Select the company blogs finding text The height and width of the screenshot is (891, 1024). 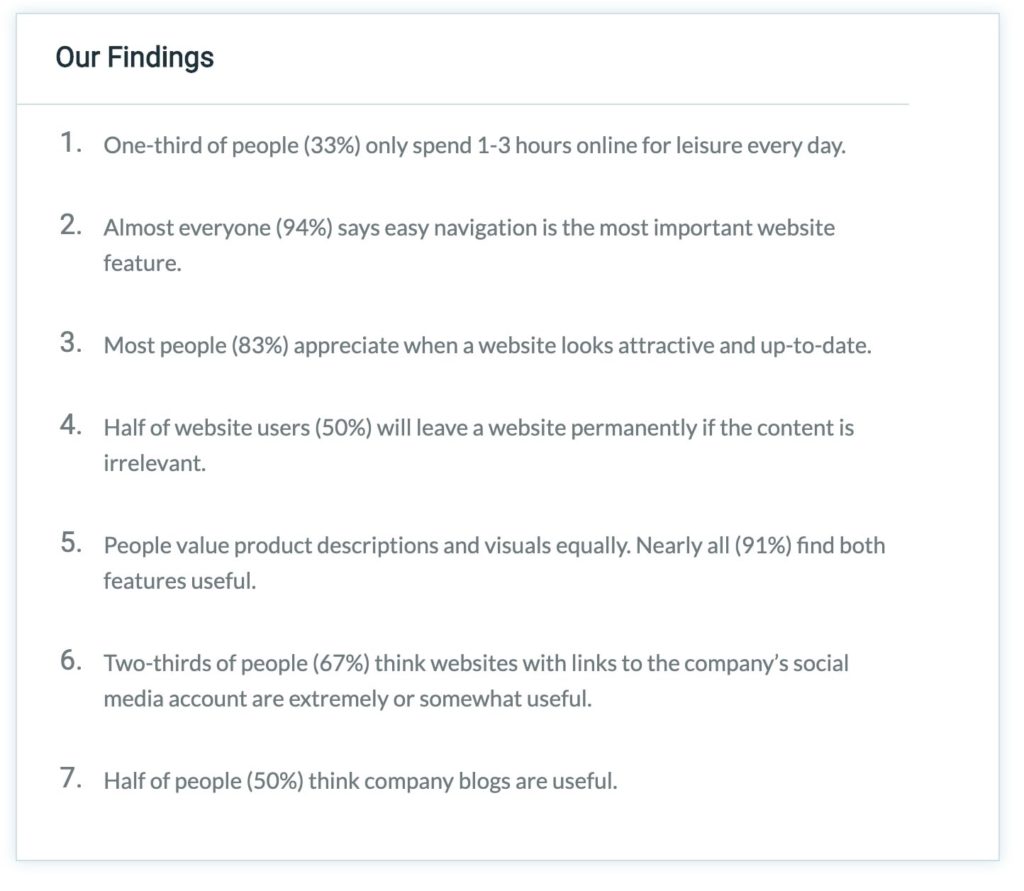tap(360, 781)
